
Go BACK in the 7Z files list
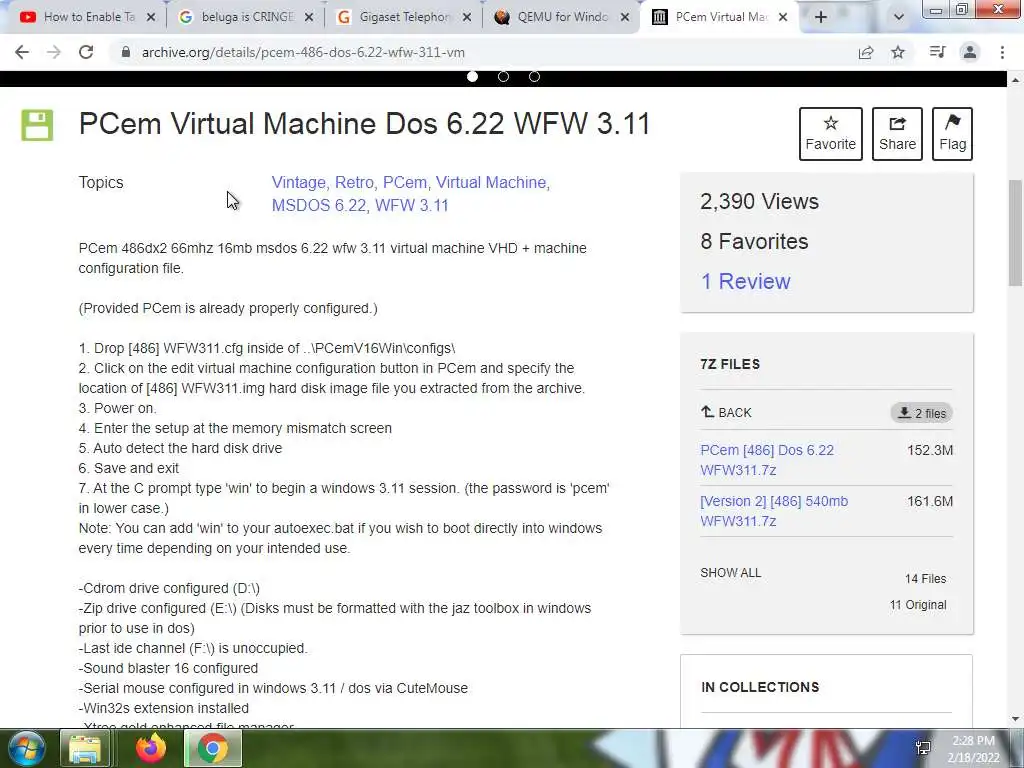[726, 413]
